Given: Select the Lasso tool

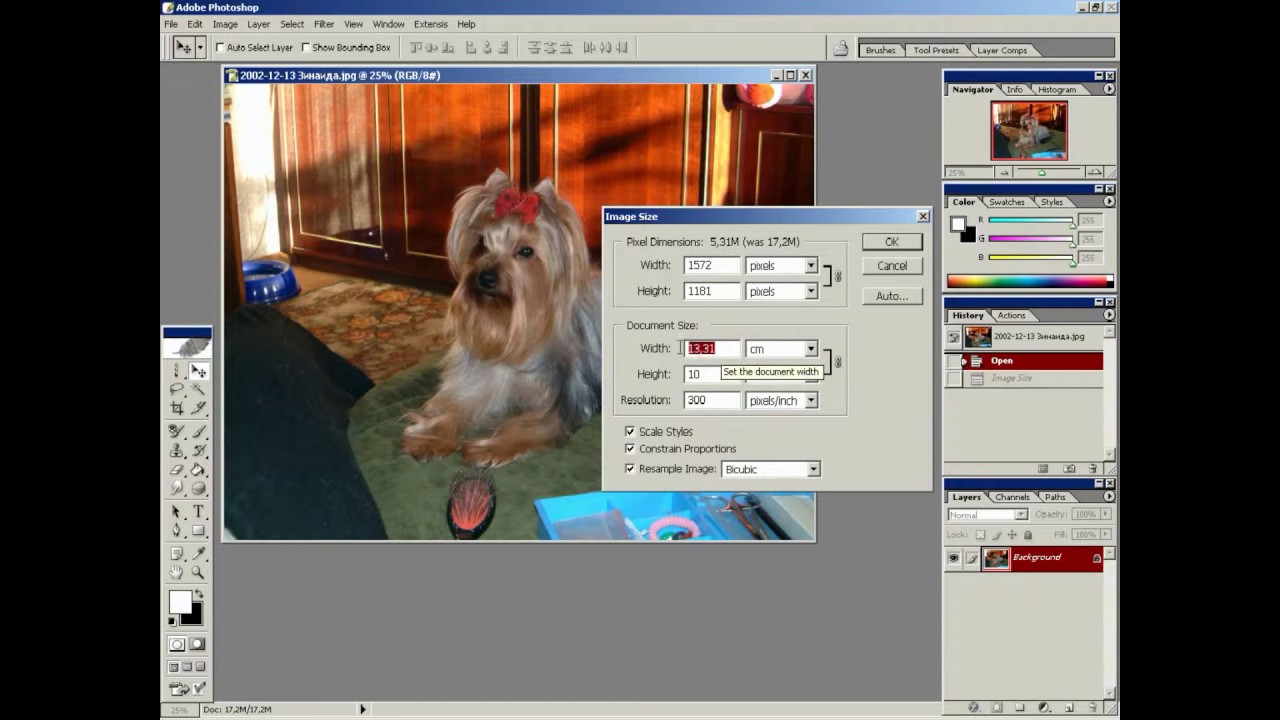Looking at the screenshot, I should [177, 390].
